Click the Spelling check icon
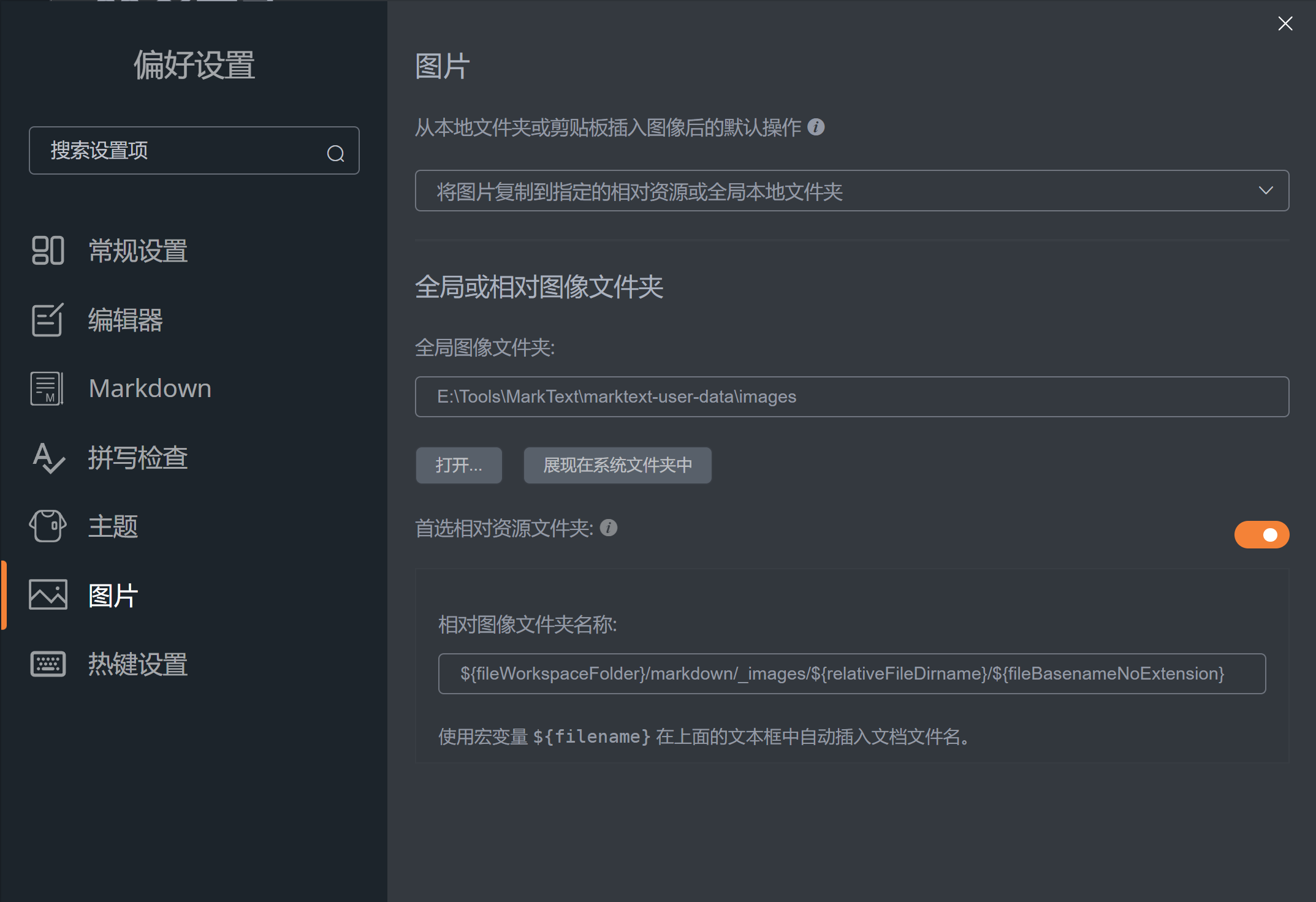Viewport: 1316px width, 902px height. (x=48, y=458)
